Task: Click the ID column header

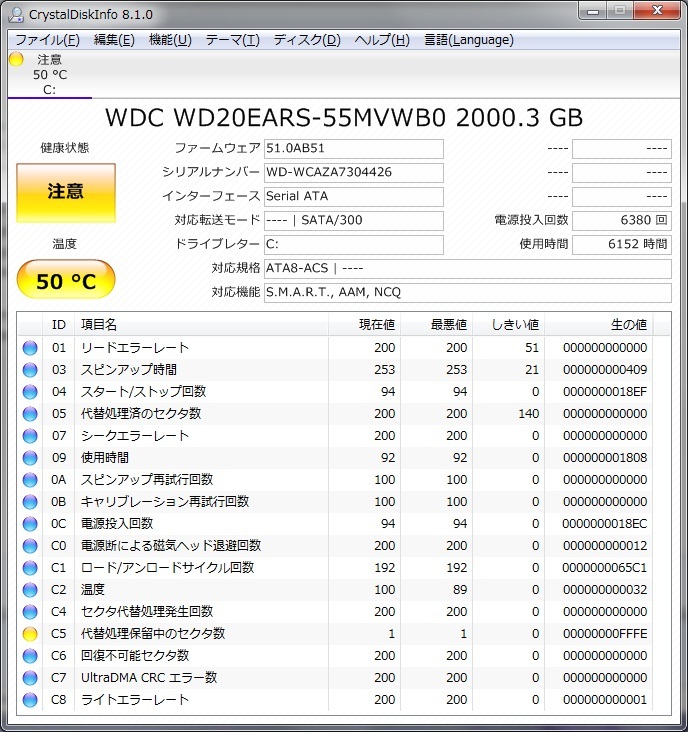Action: [x=58, y=324]
